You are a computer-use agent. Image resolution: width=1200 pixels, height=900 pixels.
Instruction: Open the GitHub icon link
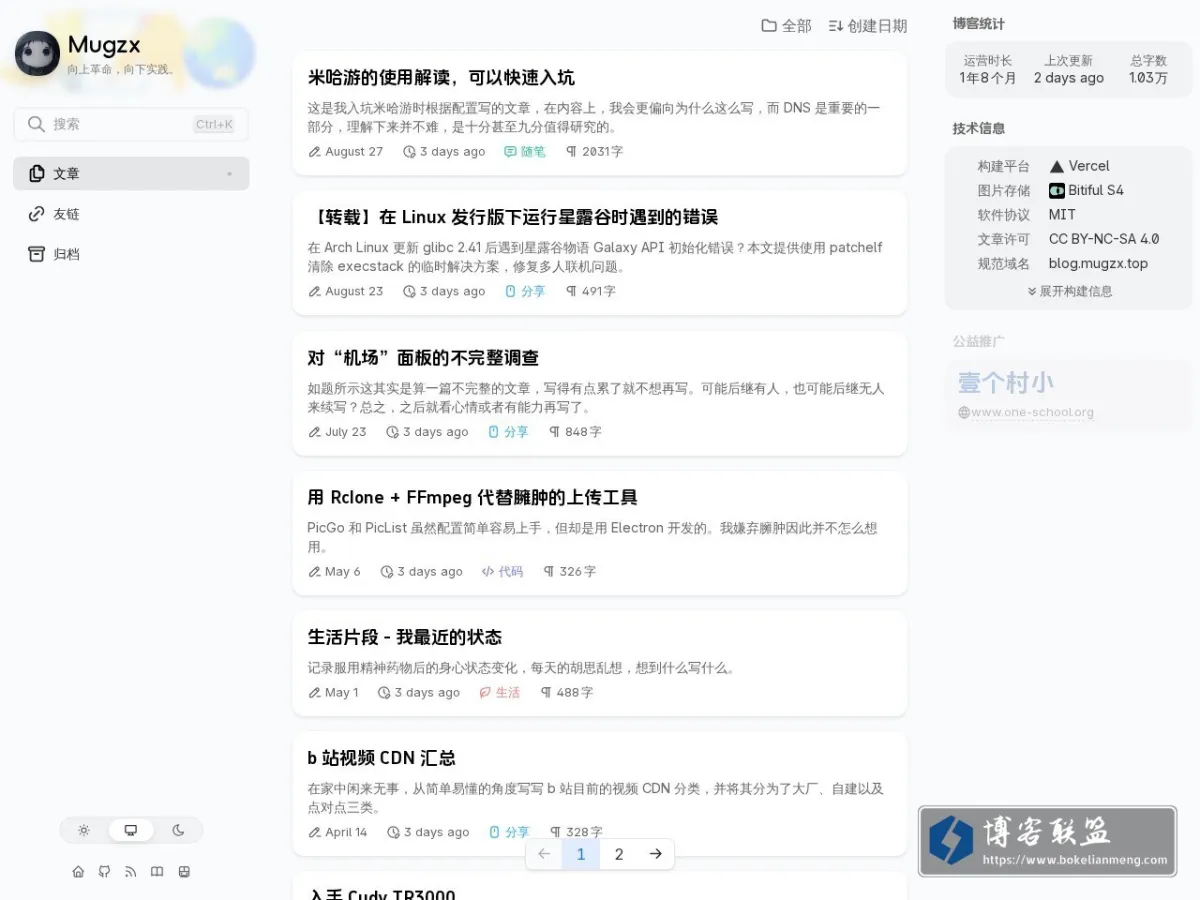coord(104,872)
